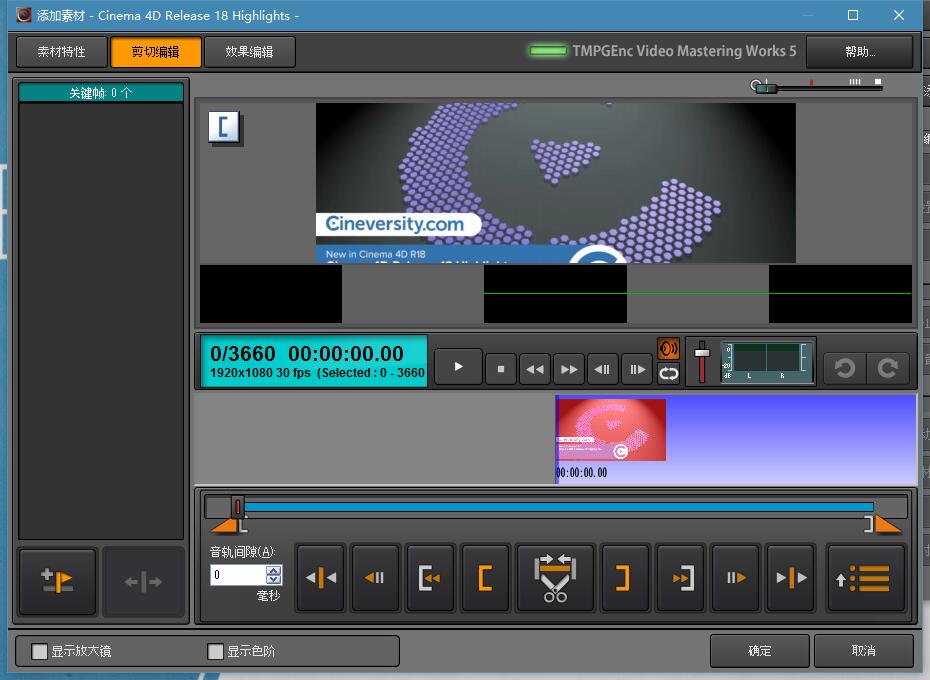Click the app icon in the title bar
This screenshot has height=680, width=930.
point(24,15)
